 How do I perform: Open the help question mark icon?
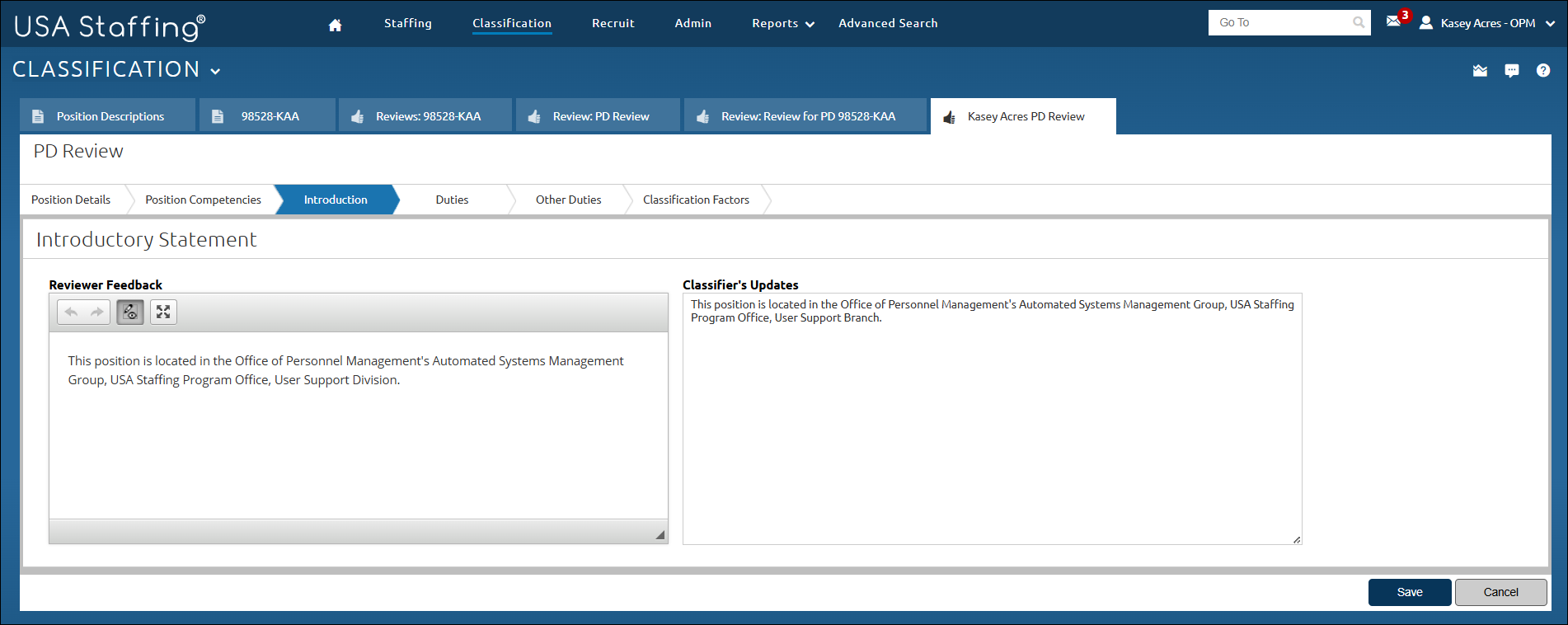1542,71
